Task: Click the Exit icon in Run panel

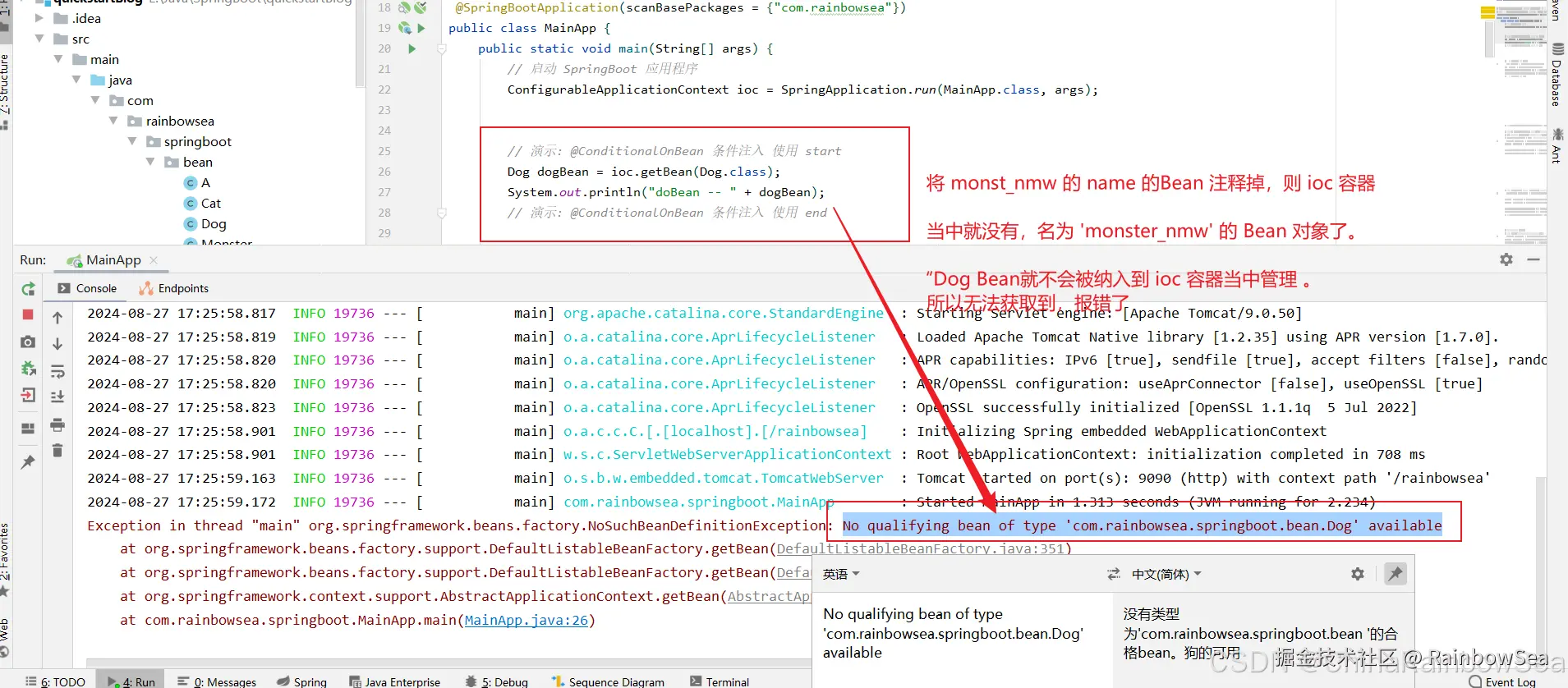Action: tap(28, 396)
